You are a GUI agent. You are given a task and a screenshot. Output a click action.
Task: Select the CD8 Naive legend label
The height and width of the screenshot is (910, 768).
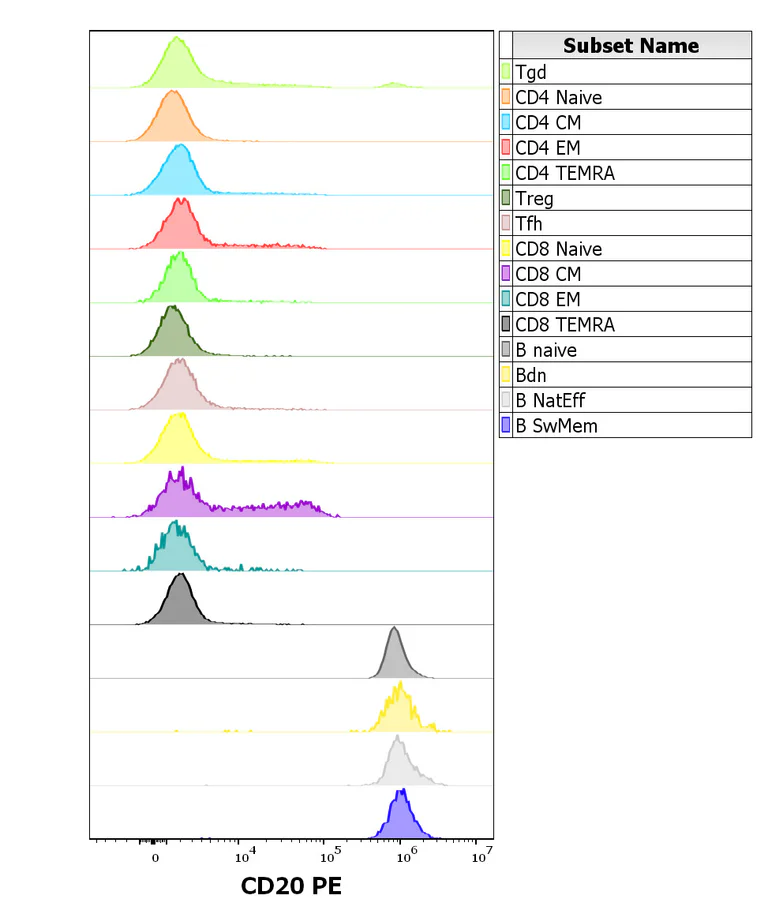click(558, 249)
